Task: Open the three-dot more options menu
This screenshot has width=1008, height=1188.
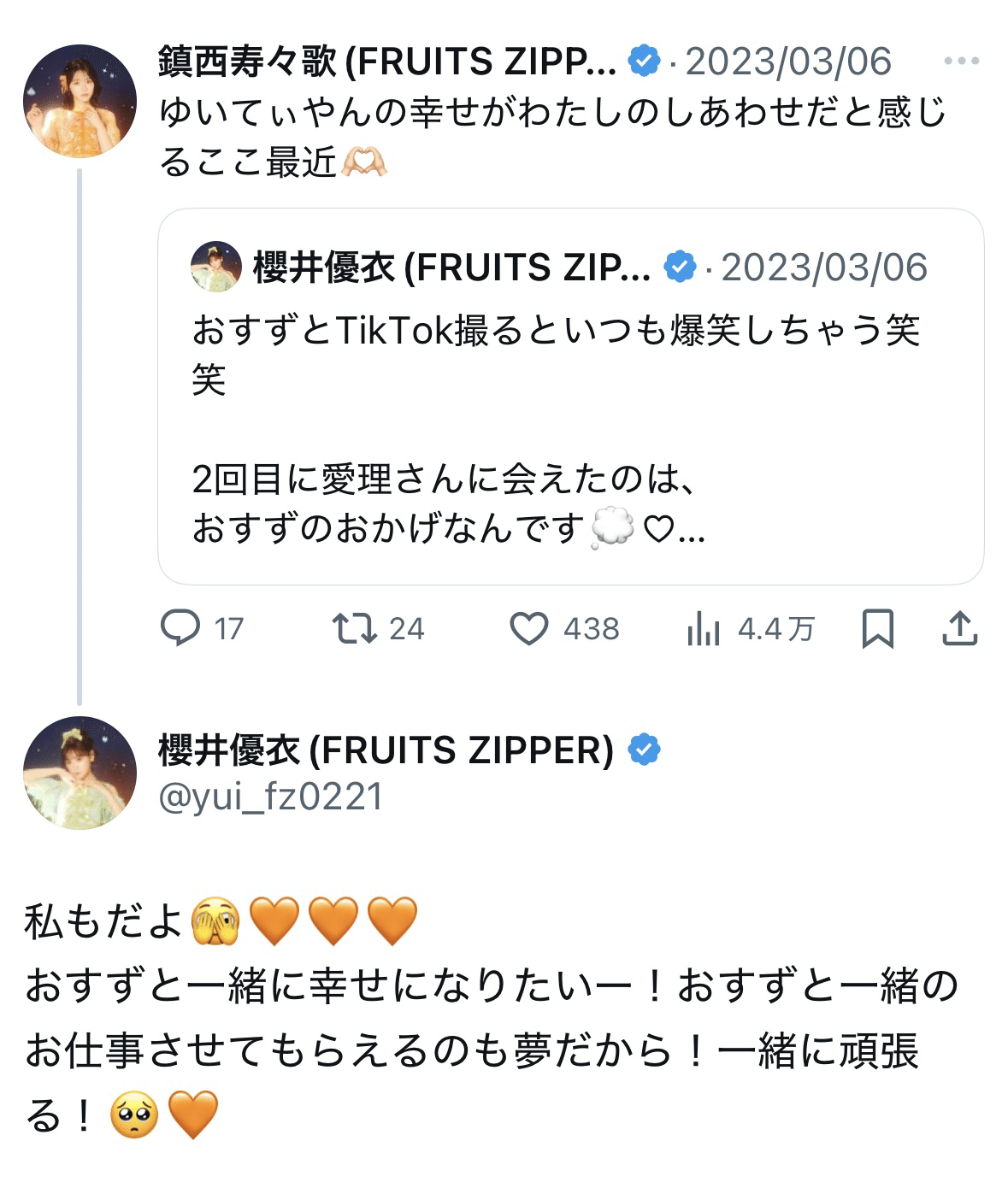Action: tap(961, 62)
